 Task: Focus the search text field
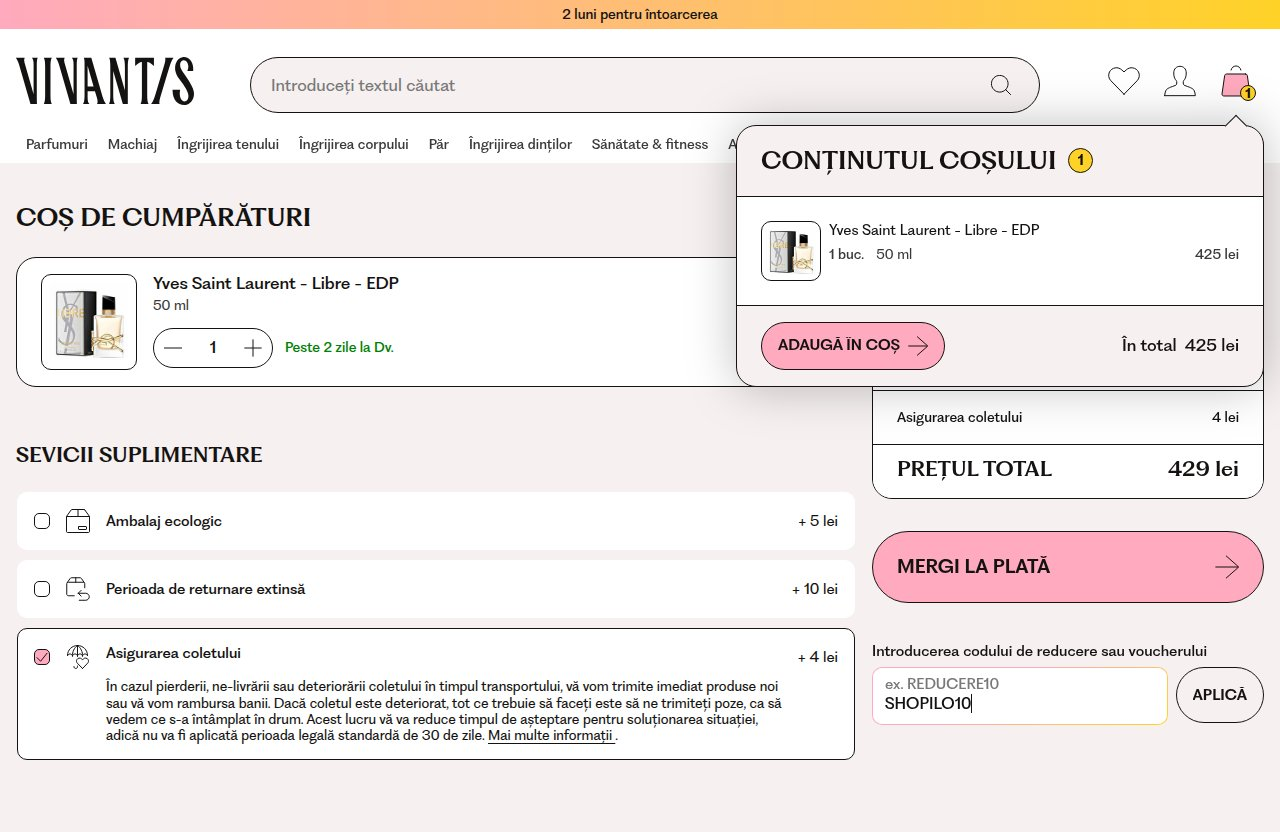click(645, 85)
